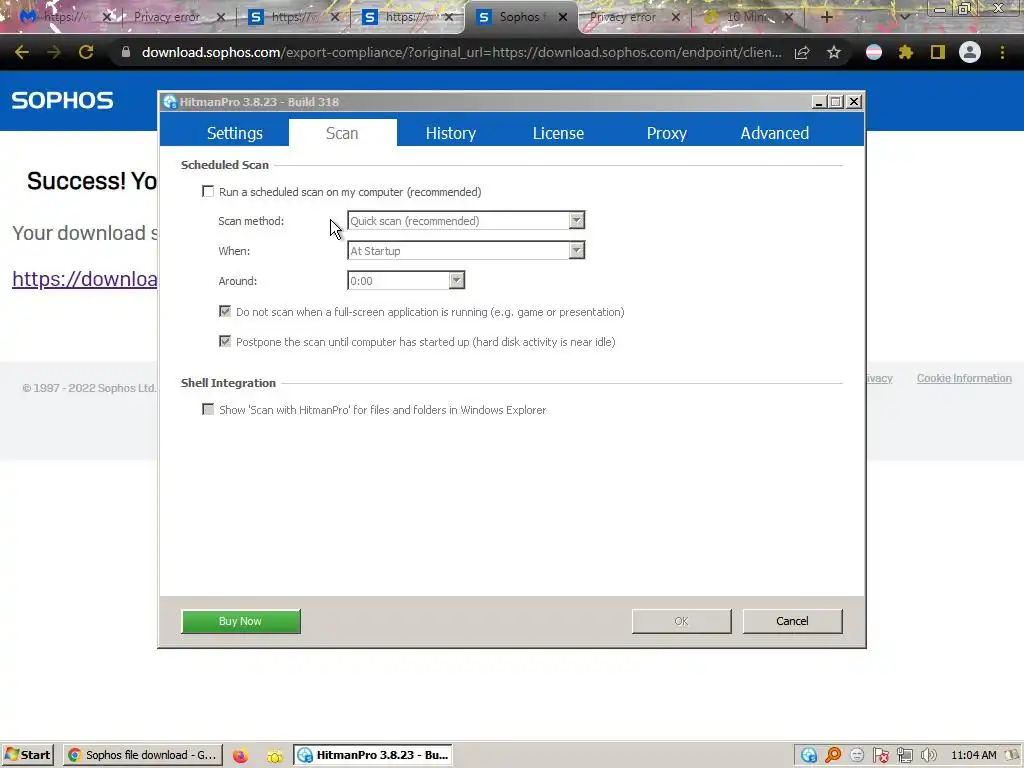The width and height of the screenshot is (1024, 768).
Task: Launch Firefox from the quick launch
Action: (240, 756)
